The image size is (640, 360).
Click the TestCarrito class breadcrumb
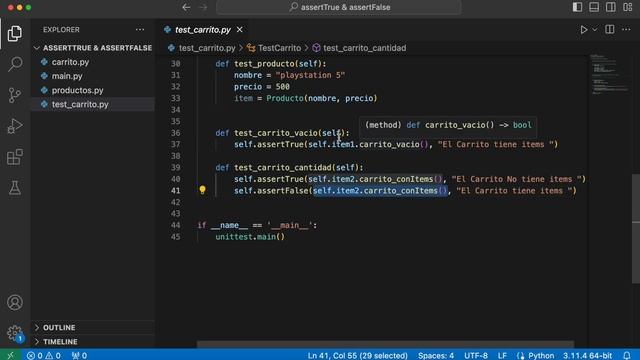coord(279,48)
